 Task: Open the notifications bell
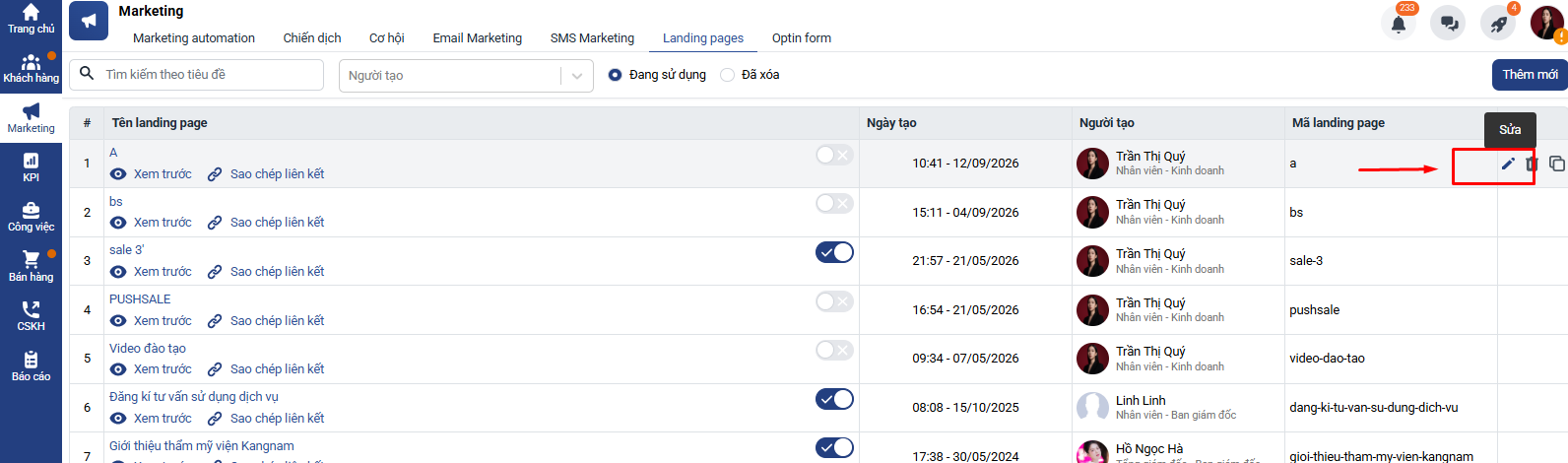(x=1399, y=24)
